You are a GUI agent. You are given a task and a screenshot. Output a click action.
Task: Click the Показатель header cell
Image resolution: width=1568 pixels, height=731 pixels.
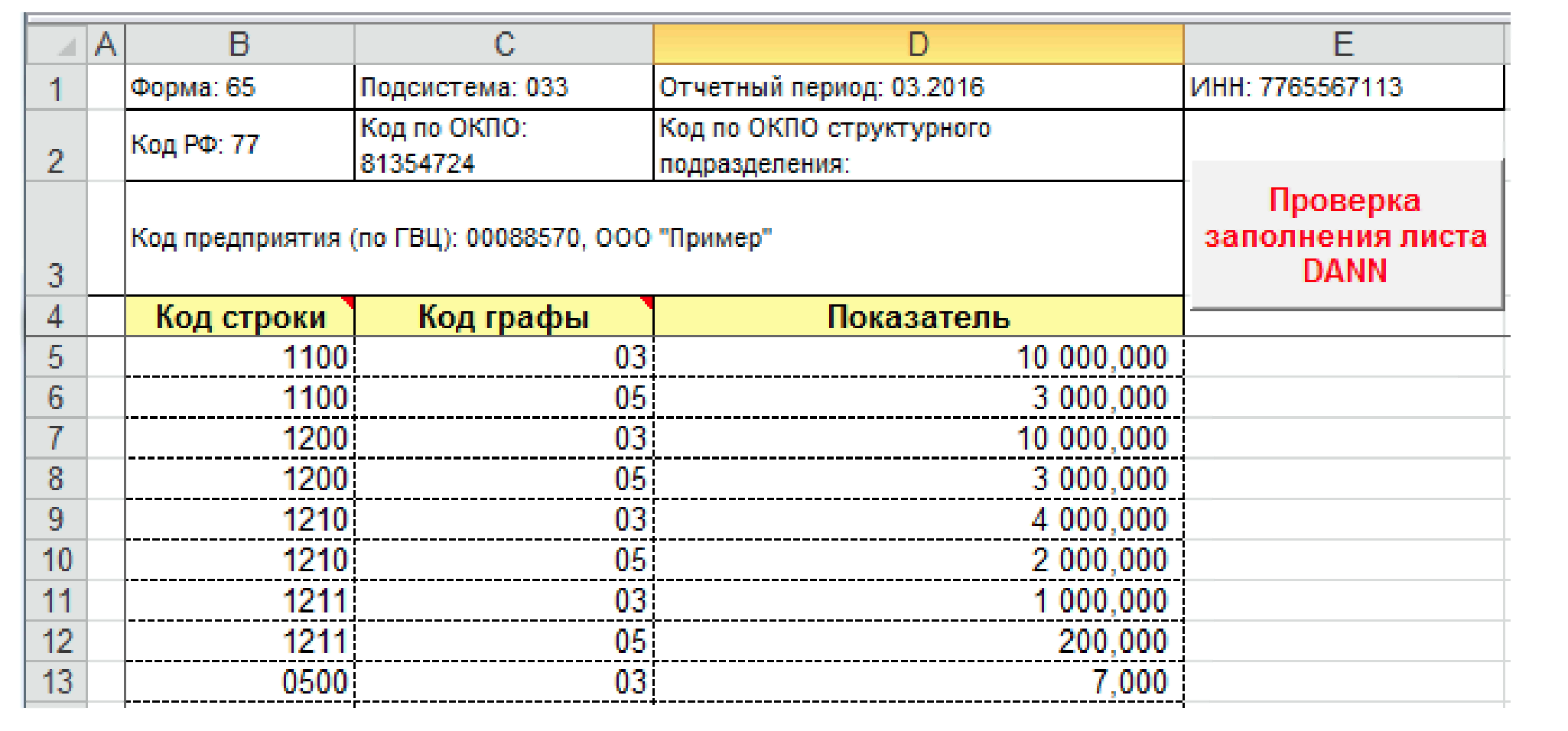pyautogui.click(x=918, y=317)
